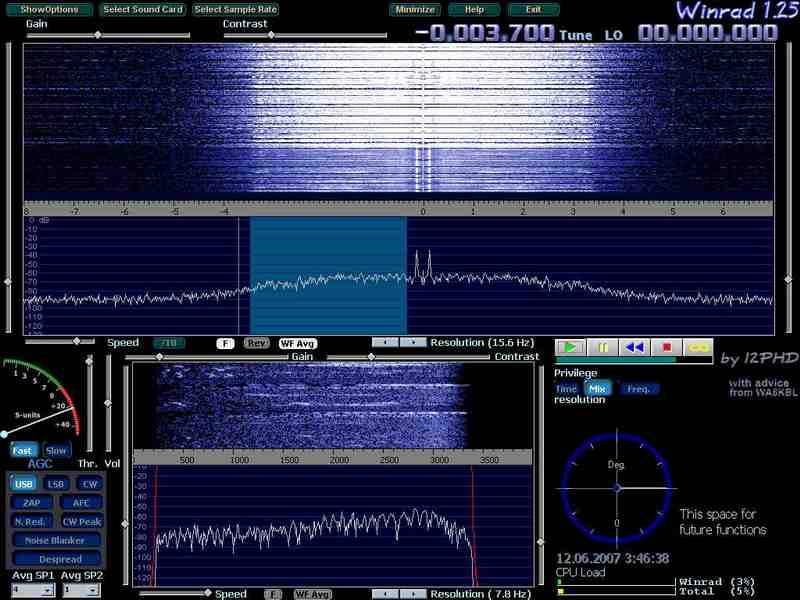The width and height of the screenshot is (800, 600).
Task: Click the Minimize button in the top bar
Action: (x=415, y=9)
